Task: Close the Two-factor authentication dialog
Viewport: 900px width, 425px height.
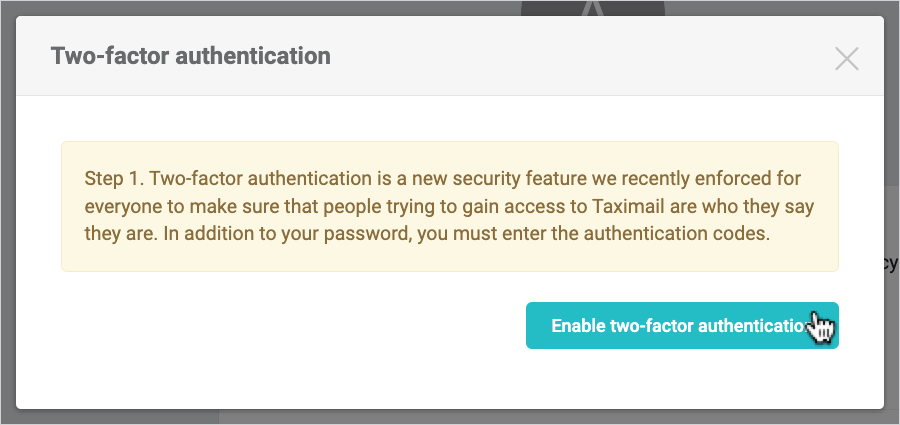Action: tap(846, 58)
